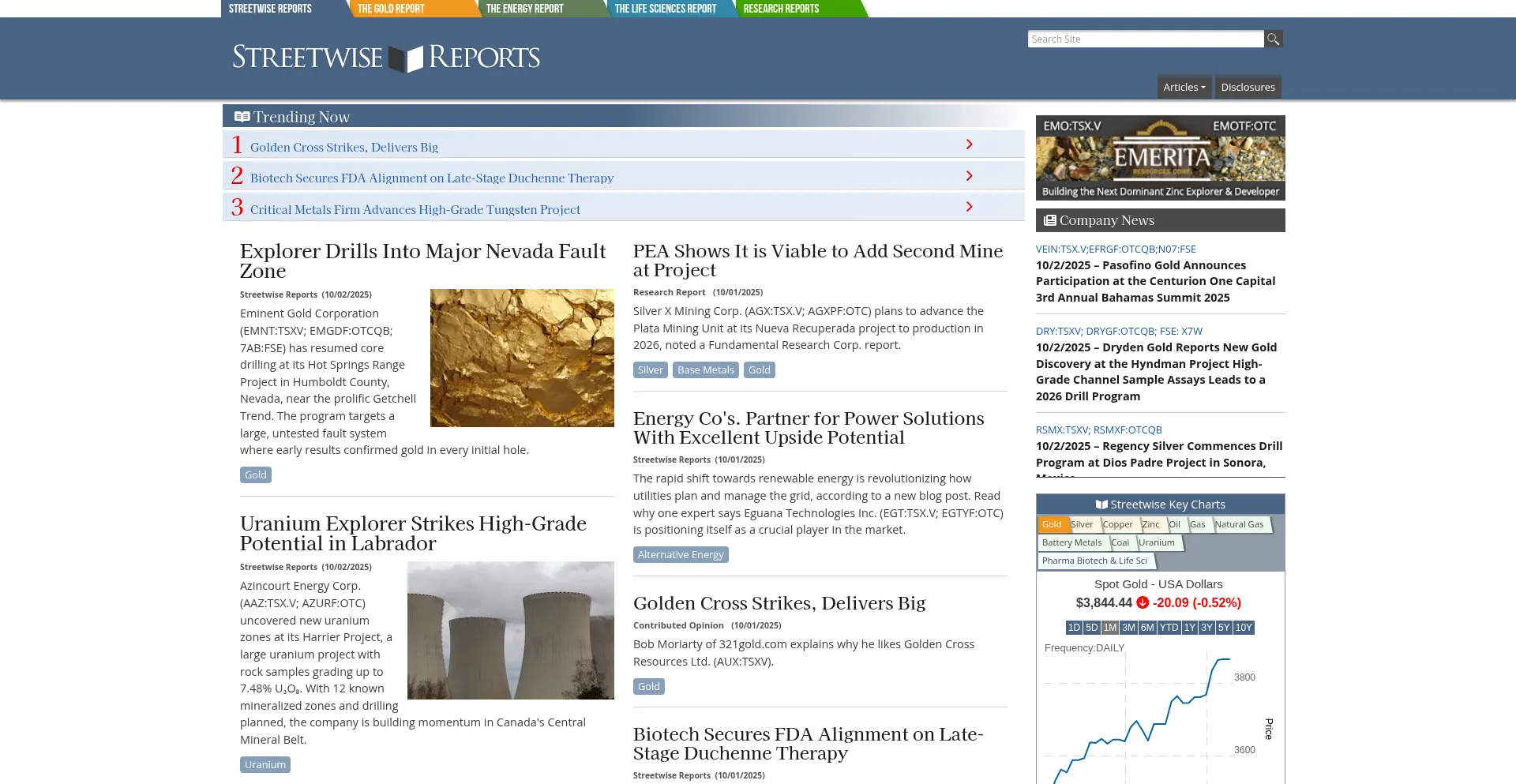Viewport: 1516px width, 784px height.
Task: Switch chart range to YTD
Action: [1169, 628]
